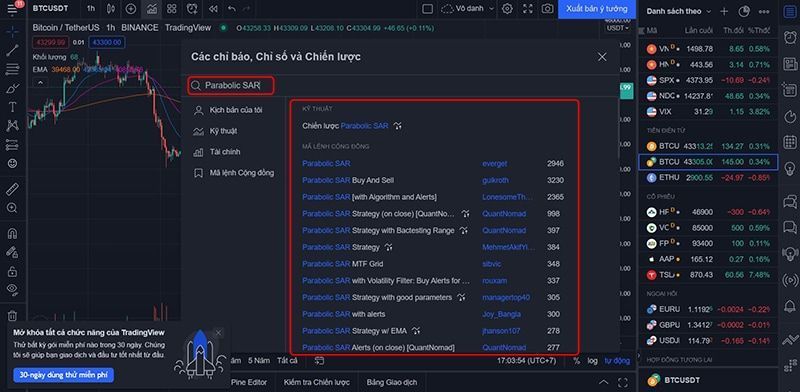The image size is (800, 392).
Task: Open watchlist advanced view pie icon
Action: pyautogui.click(x=744, y=11)
